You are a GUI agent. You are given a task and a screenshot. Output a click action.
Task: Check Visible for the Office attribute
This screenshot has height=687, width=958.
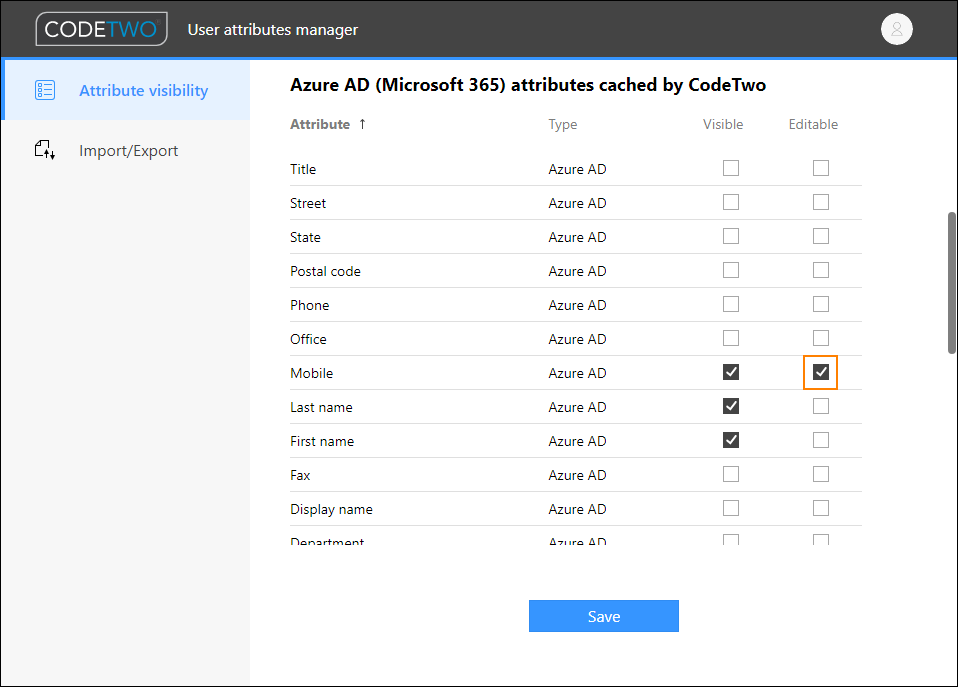click(731, 339)
